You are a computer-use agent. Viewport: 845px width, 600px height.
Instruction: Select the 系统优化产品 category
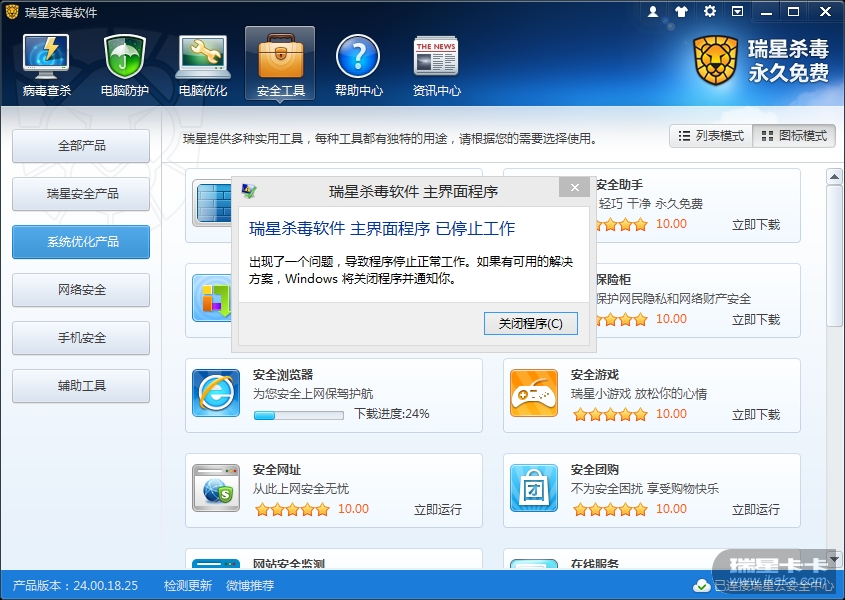pyautogui.click(x=81, y=242)
